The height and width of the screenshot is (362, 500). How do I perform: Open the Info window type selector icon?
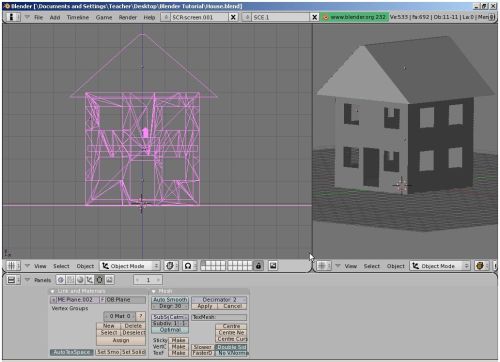coord(12,17)
